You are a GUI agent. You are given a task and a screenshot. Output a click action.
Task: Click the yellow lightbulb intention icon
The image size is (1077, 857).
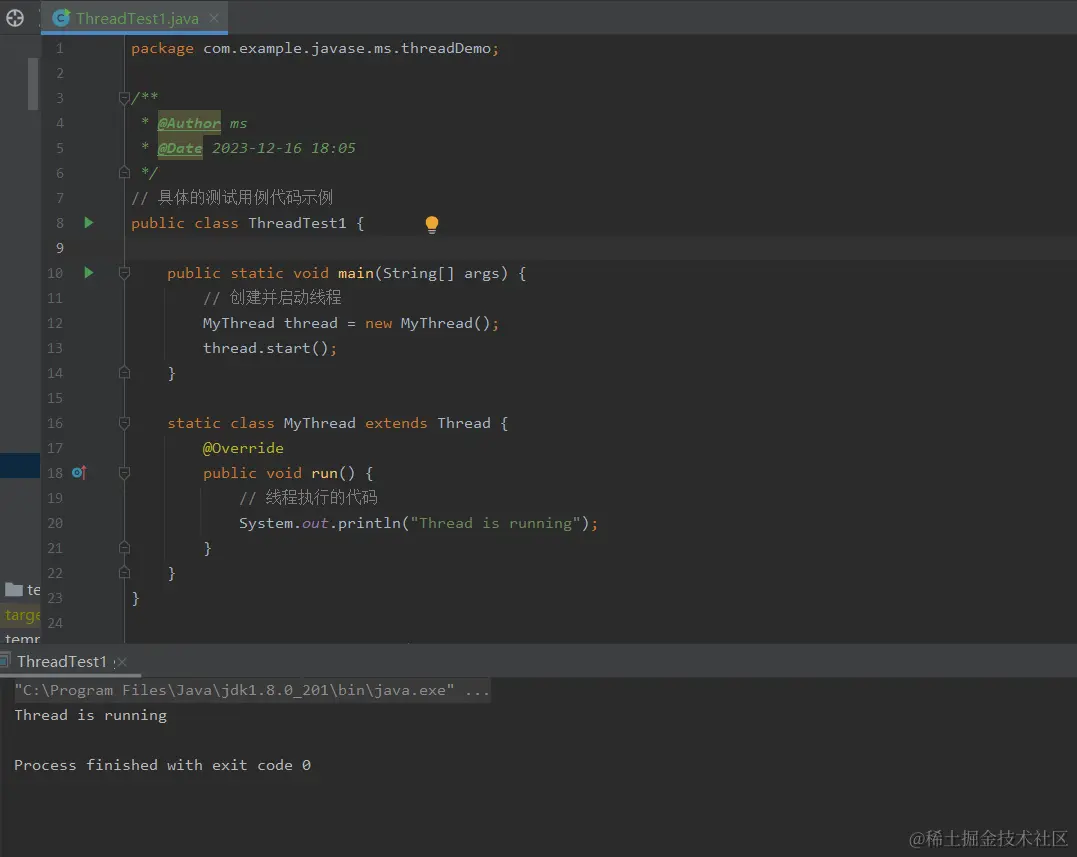(431, 225)
